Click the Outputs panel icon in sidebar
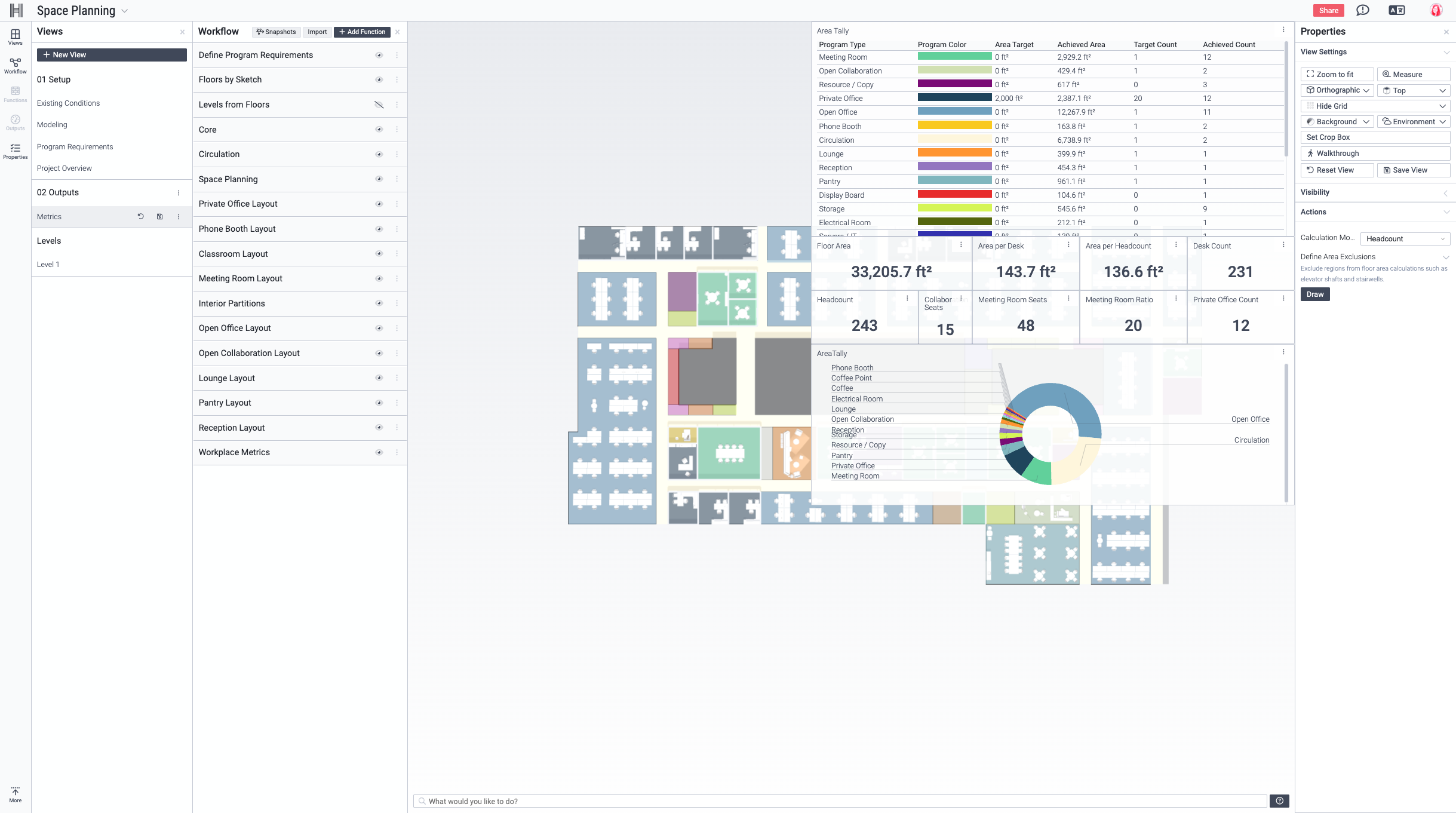The width and height of the screenshot is (1456, 813). click(15, 121)
